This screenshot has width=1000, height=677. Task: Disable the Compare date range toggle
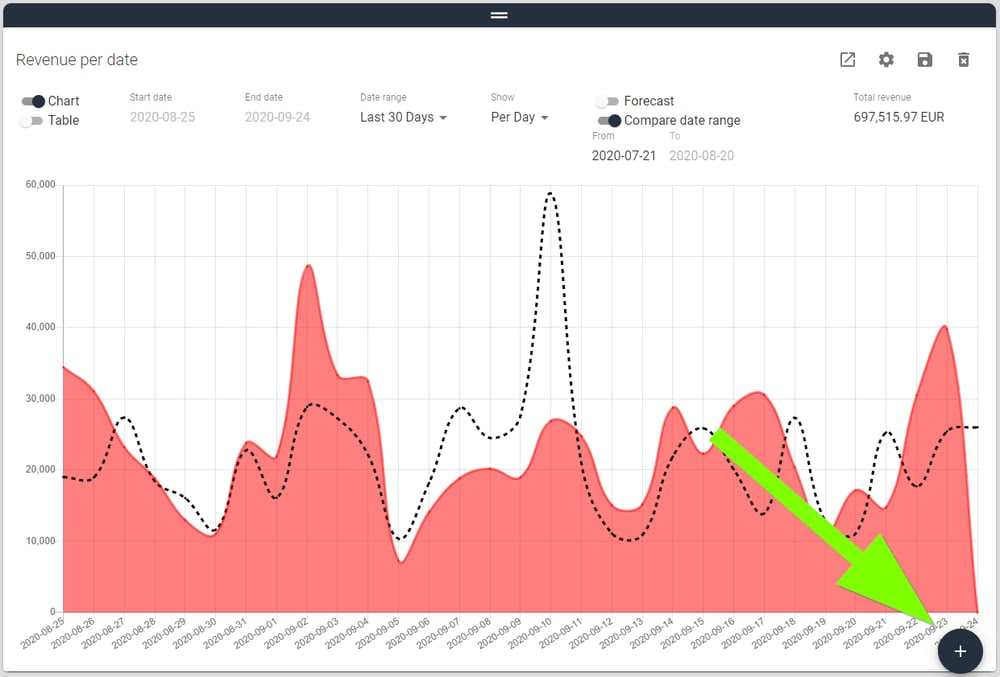click(x=609, y=121)
